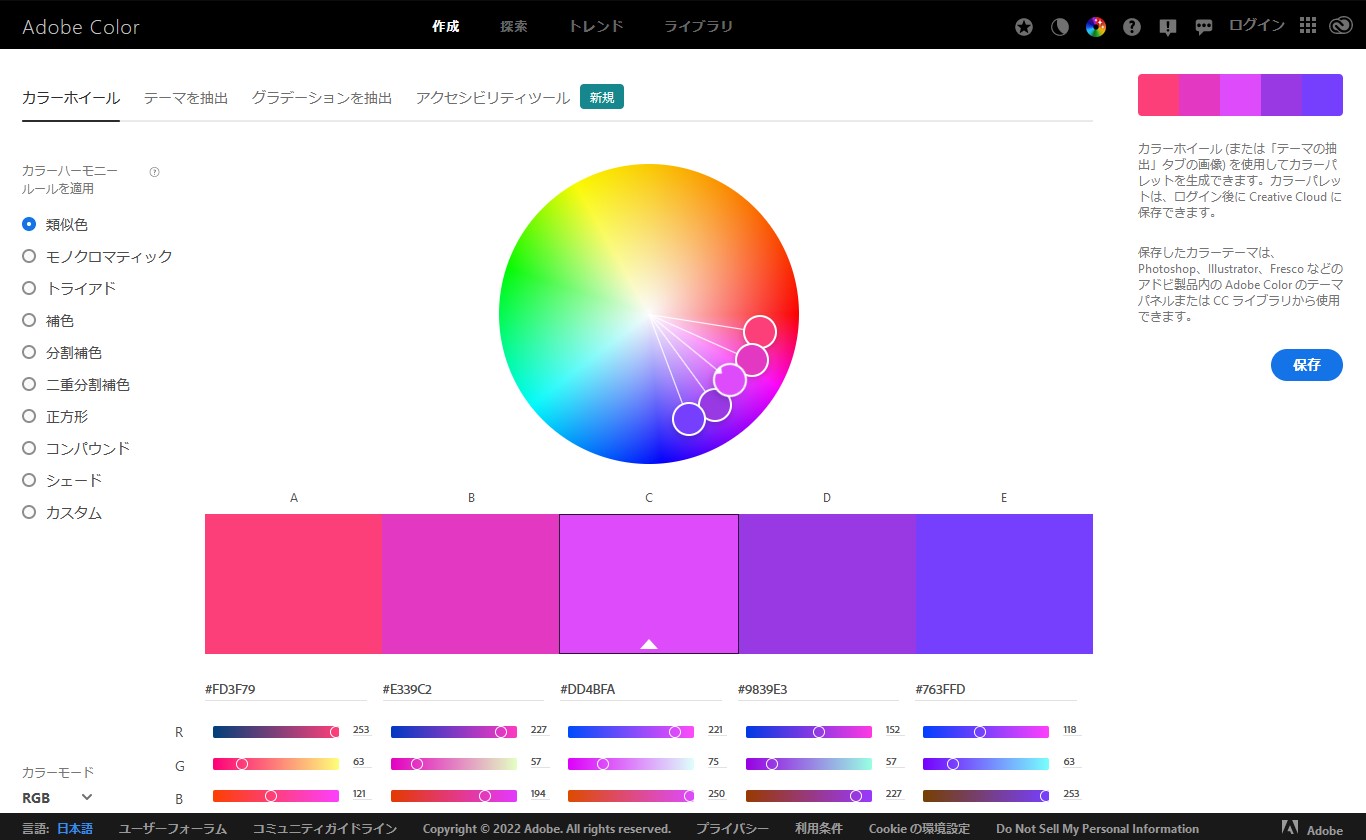Select the active swatch C
Viewport: 1366px width, 840px height.
(x=649, y=584)
